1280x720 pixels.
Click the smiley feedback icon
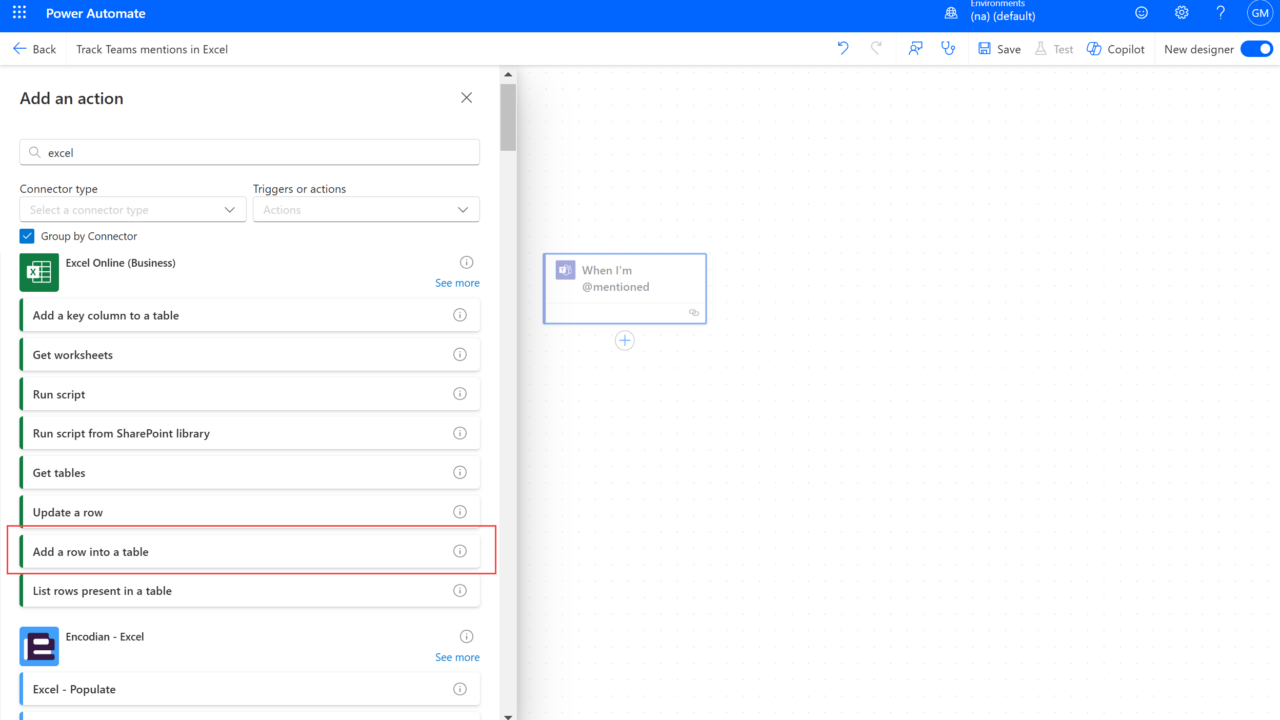click(1142, 13)
